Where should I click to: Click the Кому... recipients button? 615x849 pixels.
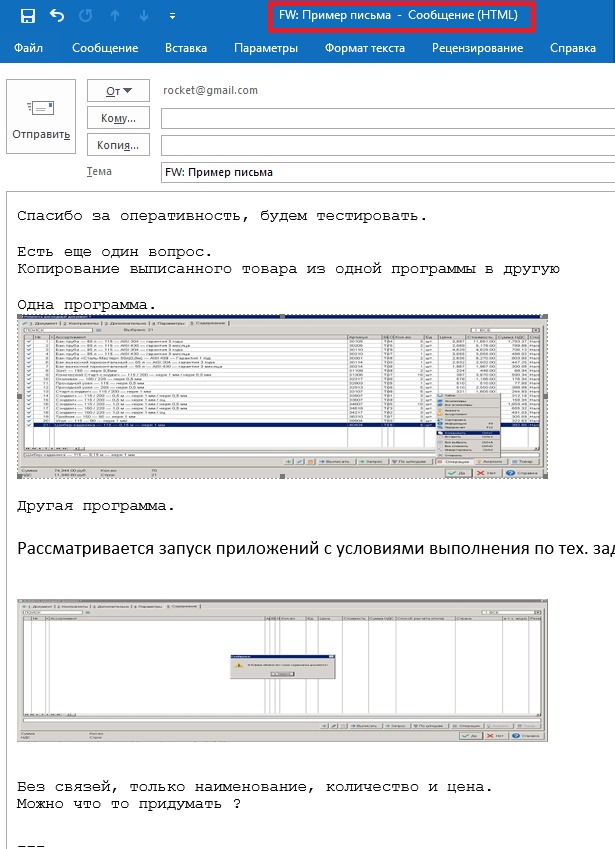pyautogui.click(x=118, y=118)
